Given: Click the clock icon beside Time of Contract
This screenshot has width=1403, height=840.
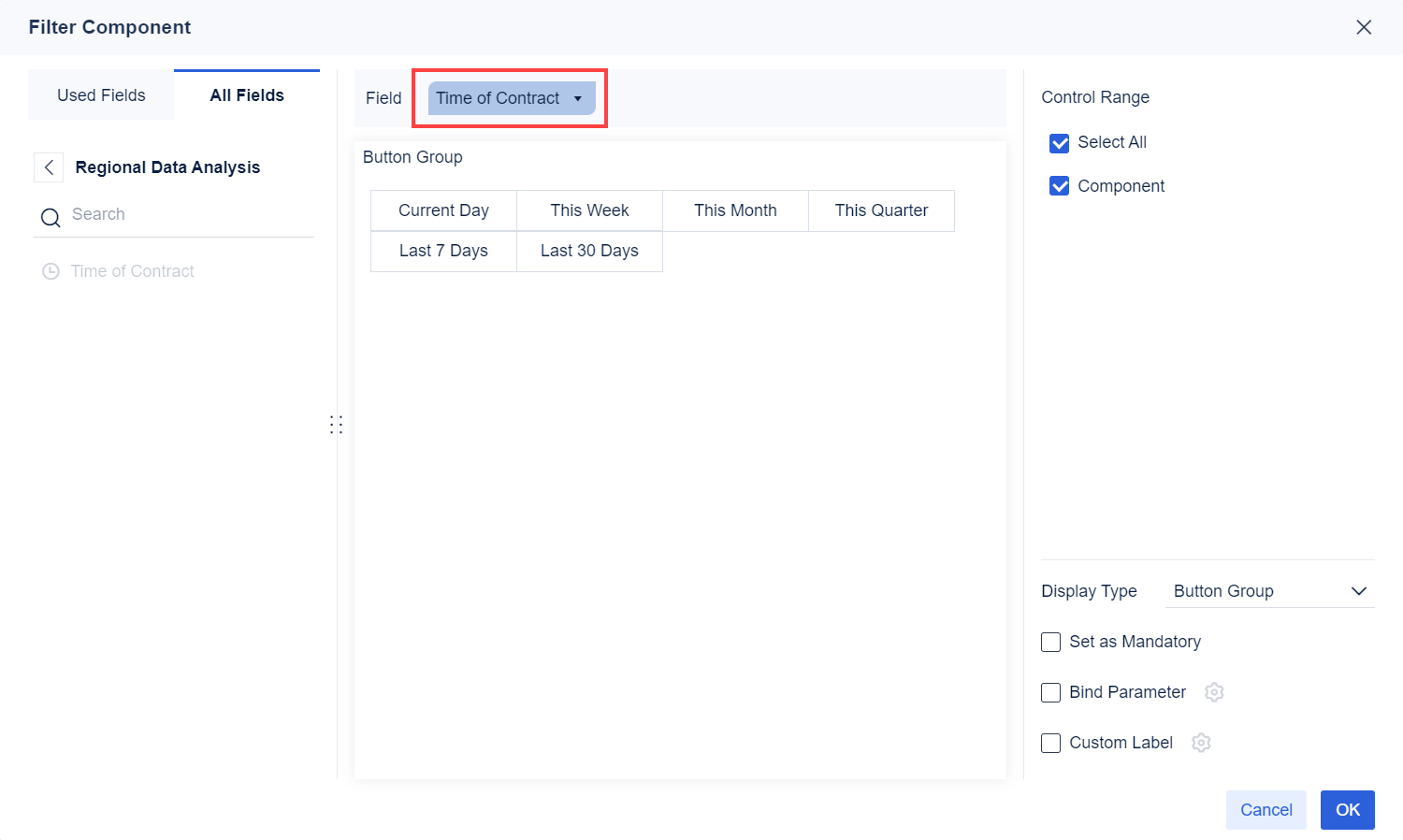Looking at the screenshot, I should pyautogui.click(x=51, y=270).
